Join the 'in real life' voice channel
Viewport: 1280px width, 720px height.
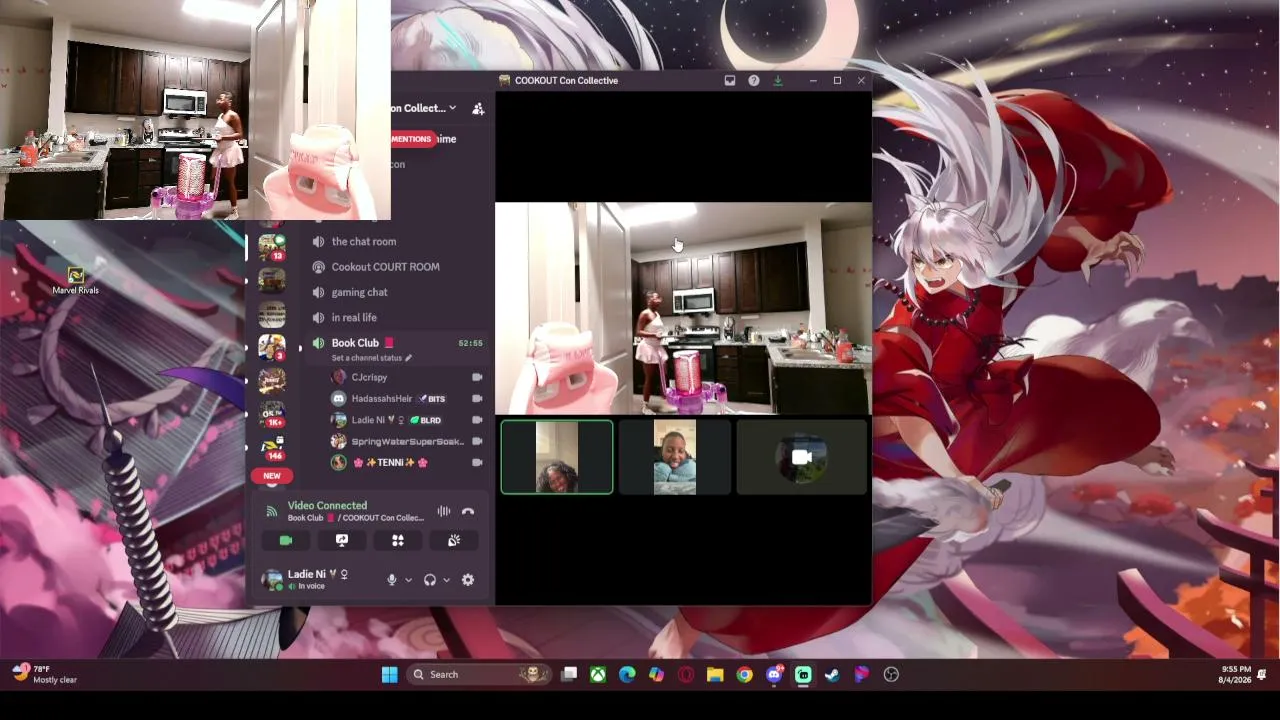click(x=354, y=317)
